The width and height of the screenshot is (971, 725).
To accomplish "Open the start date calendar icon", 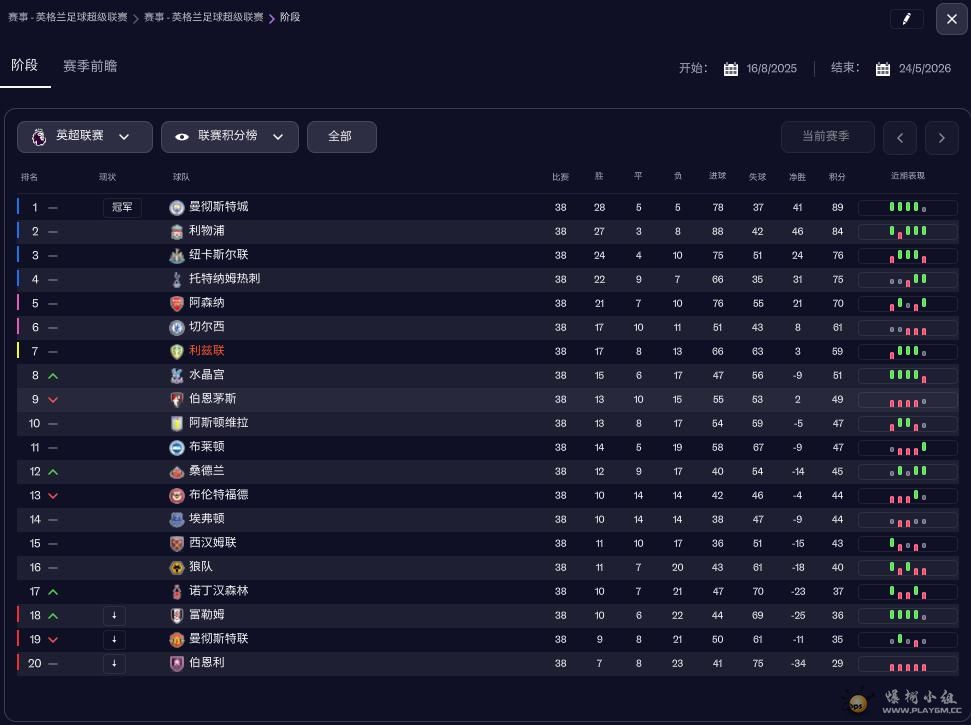I will pos(731,69).
